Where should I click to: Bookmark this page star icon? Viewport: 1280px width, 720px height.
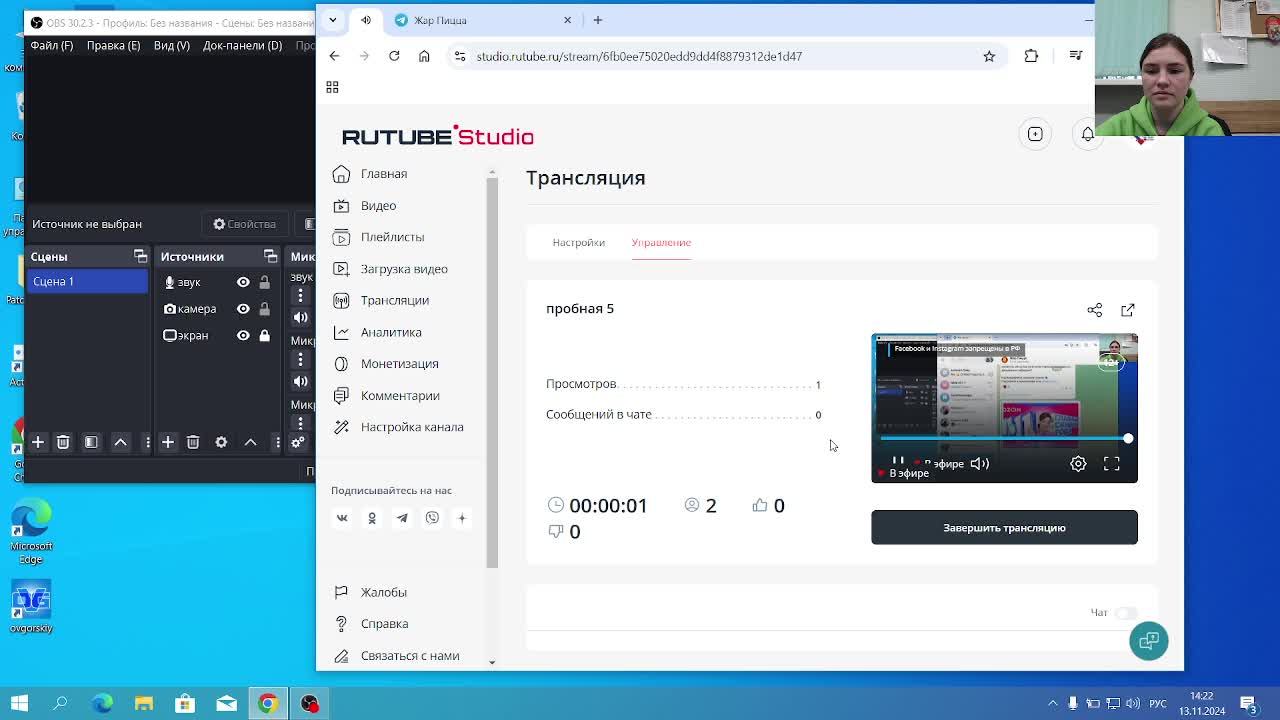pos(989,56)
